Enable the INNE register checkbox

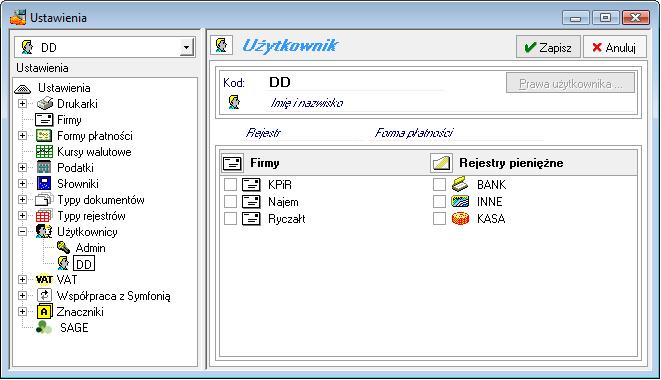(439, 202)
